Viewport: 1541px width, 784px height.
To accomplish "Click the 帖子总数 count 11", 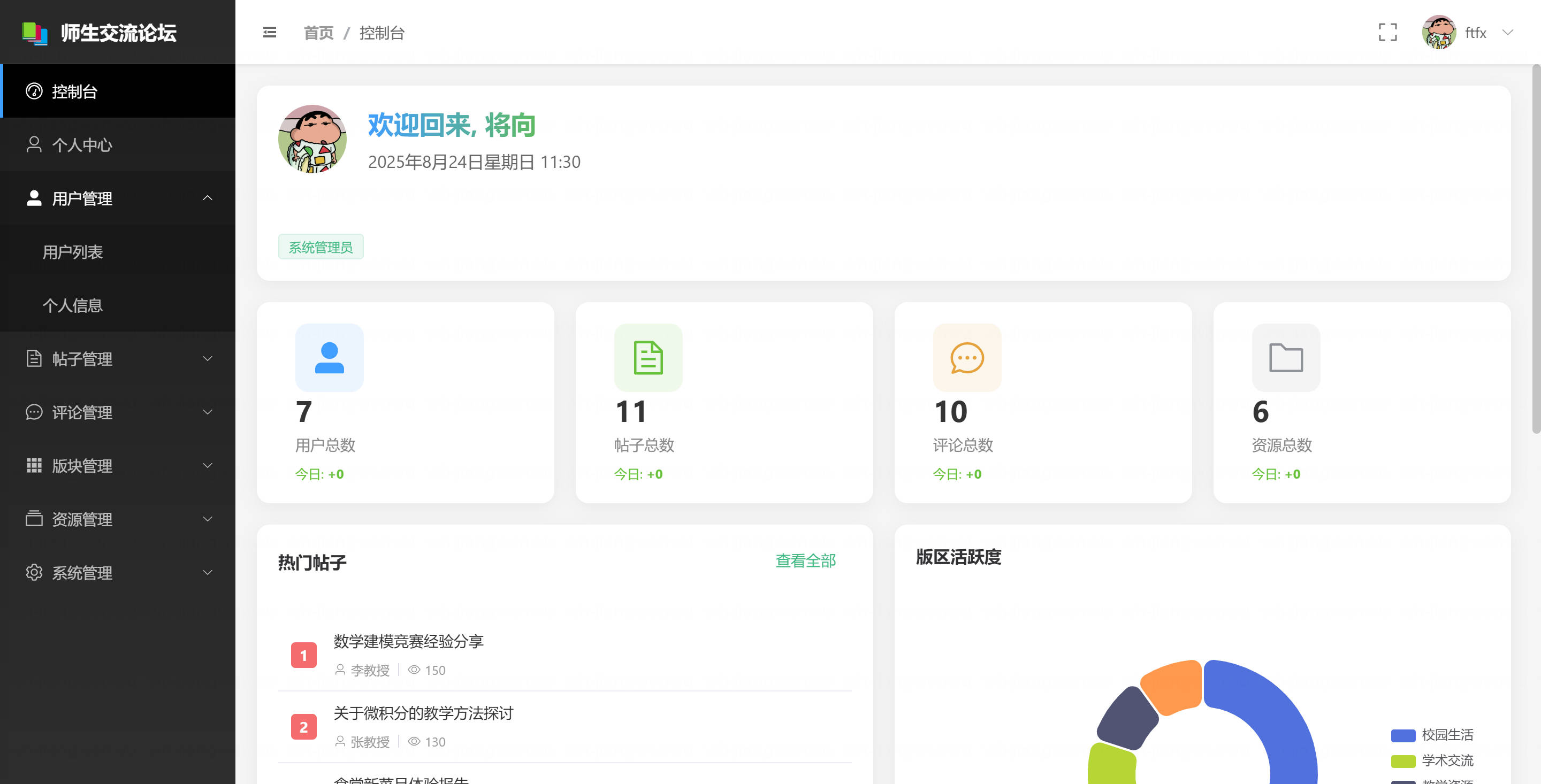I will (x=631, y=411).
